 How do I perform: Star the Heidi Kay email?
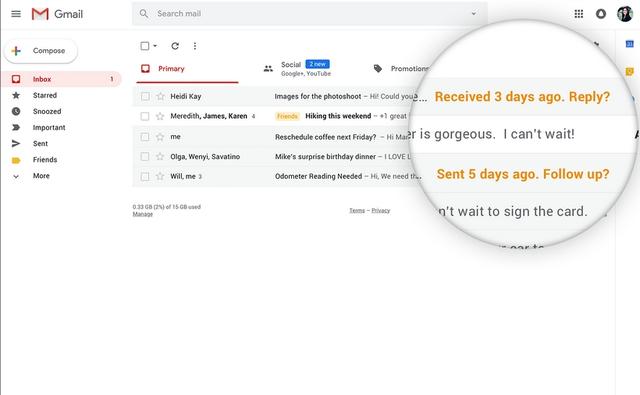160,96
